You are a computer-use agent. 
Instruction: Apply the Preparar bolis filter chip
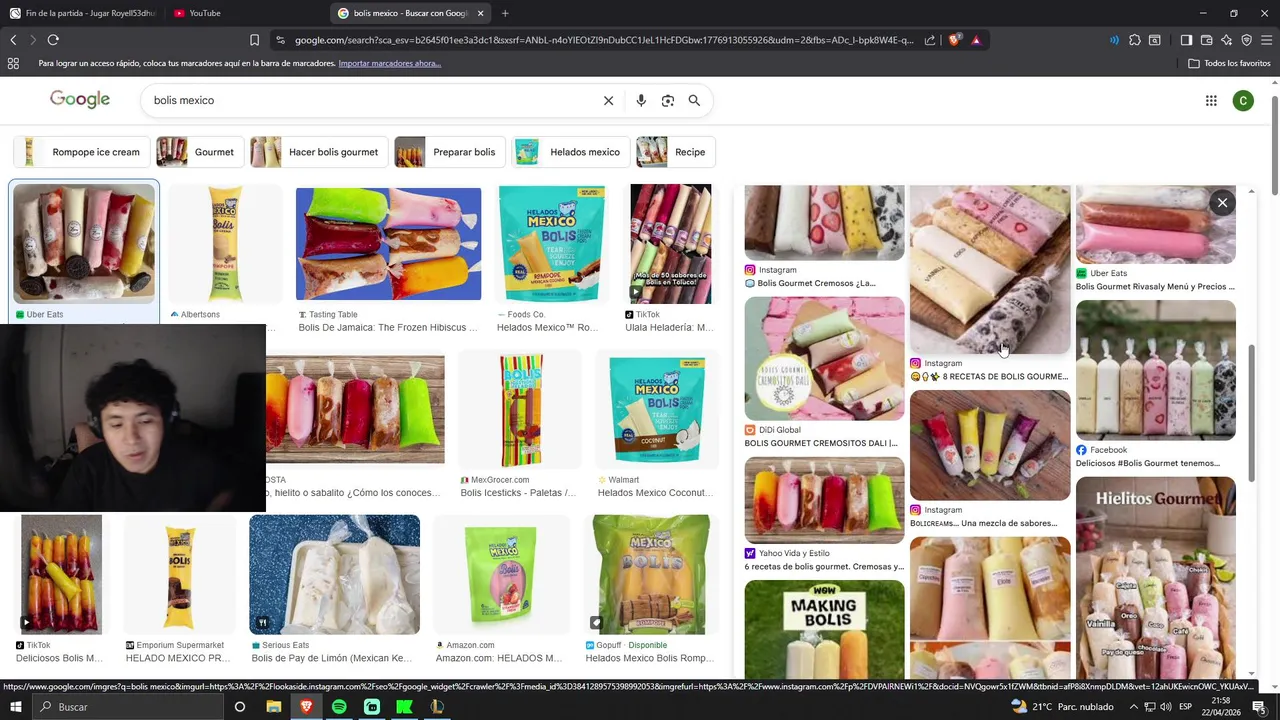coord(449,152)
